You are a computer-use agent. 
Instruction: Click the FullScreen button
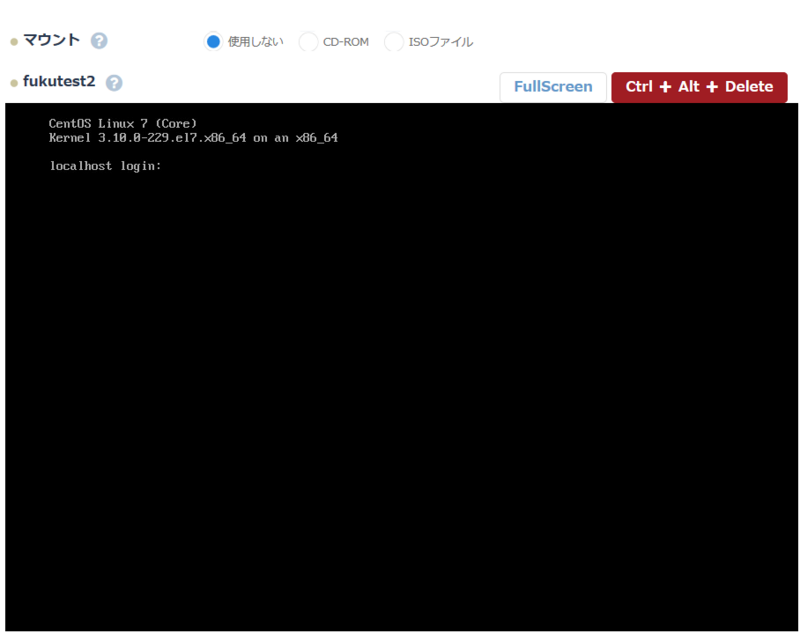click(x=553, y=87)
